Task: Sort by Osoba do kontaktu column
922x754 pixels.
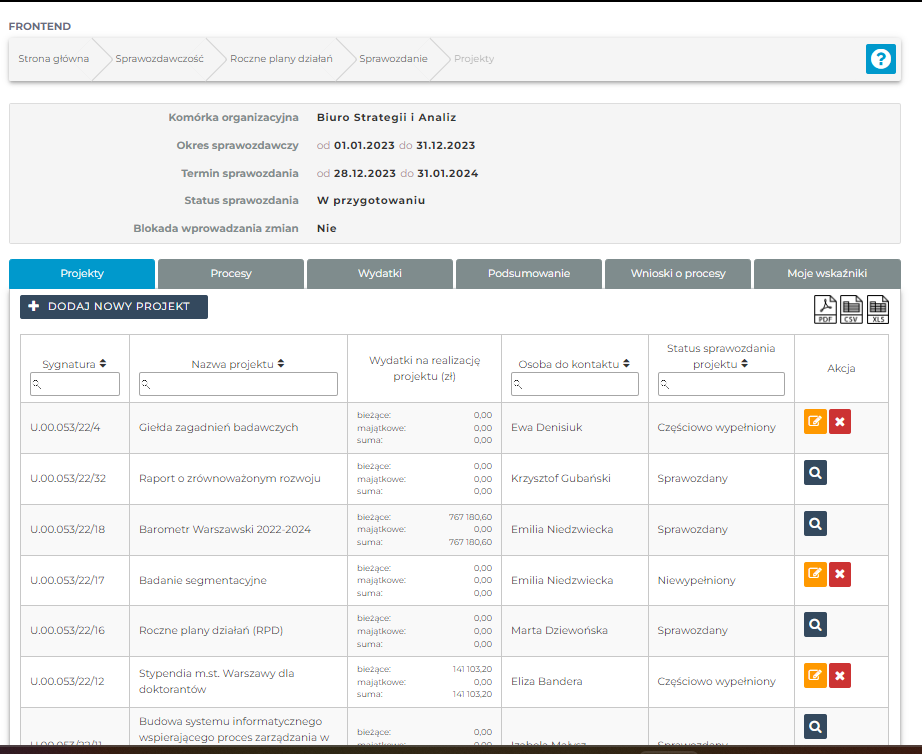Action: coord(574,364)
